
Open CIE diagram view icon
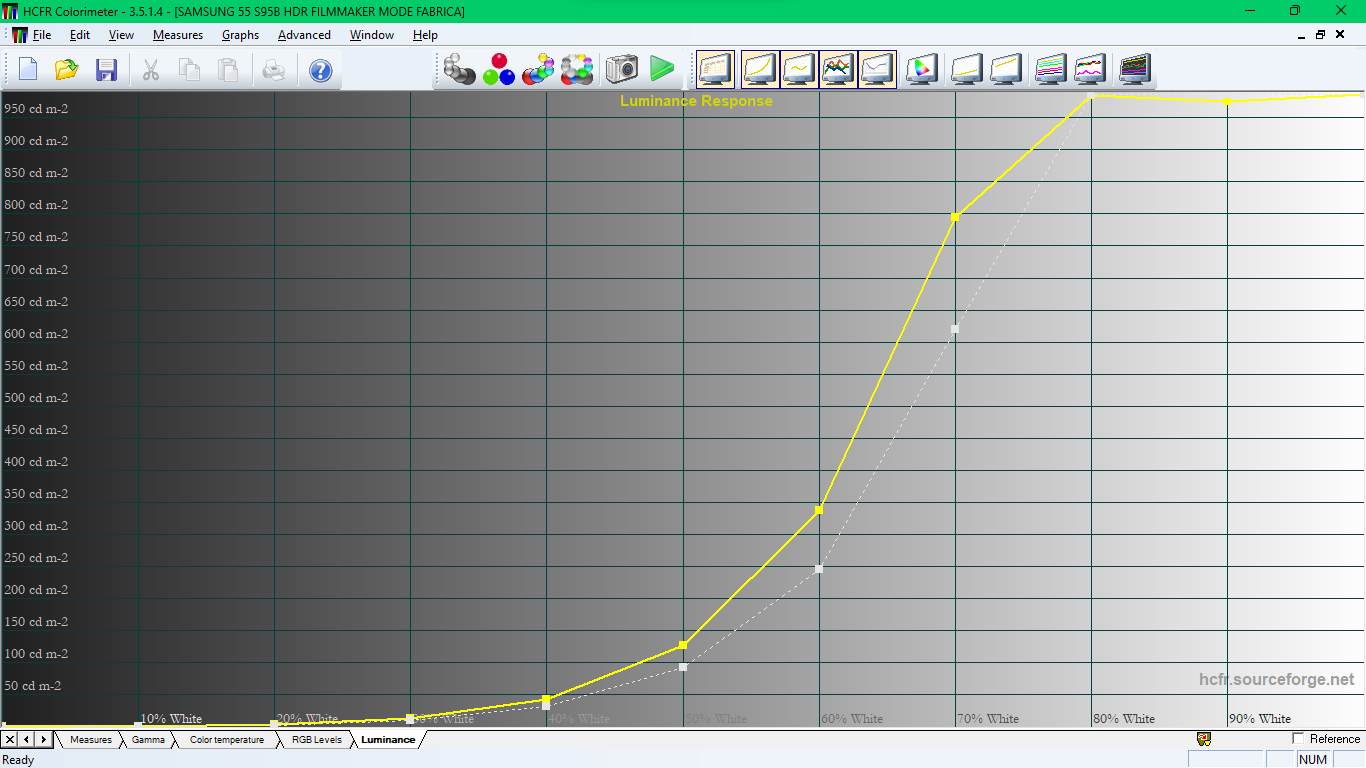[x=921, y=69]
